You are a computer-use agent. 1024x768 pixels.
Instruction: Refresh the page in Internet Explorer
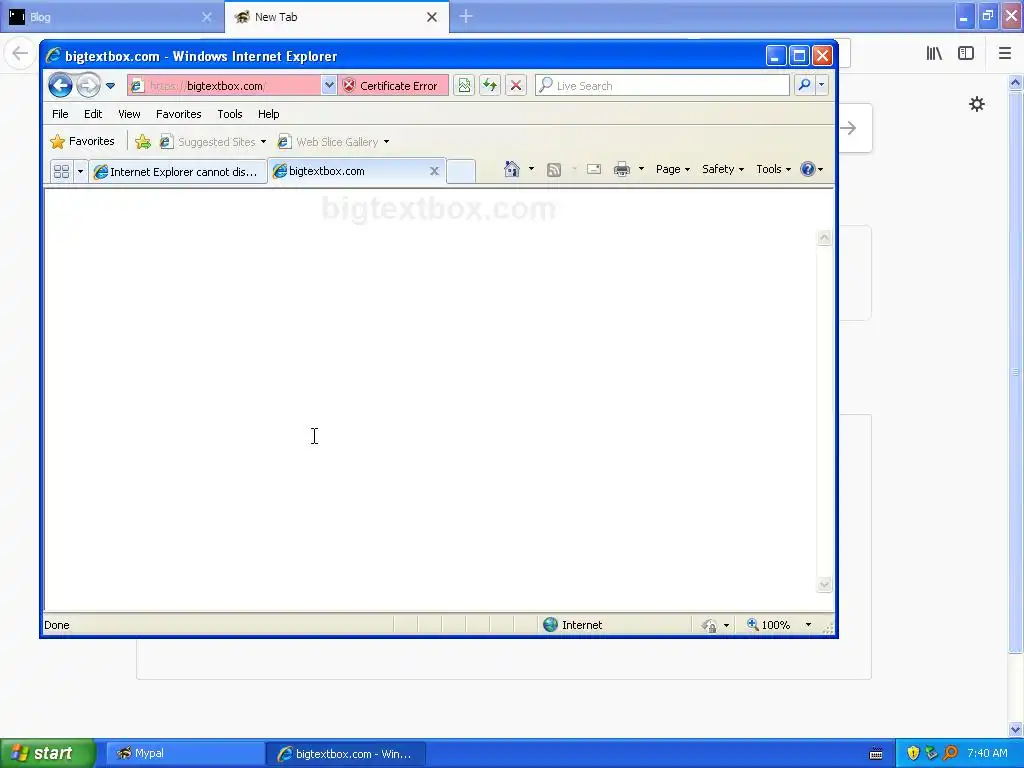[x=490, y=86]
